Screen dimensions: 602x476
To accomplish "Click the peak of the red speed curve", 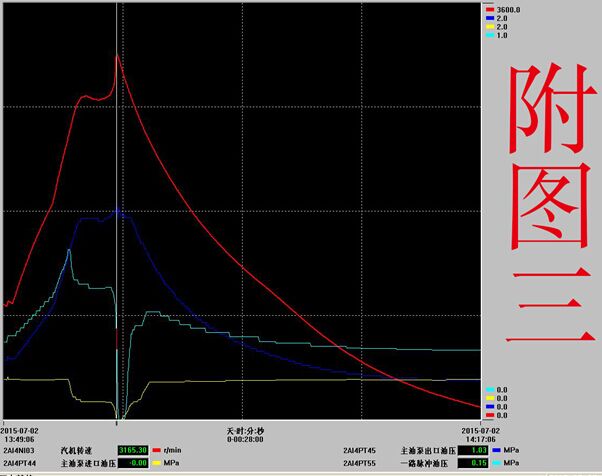I will [x=117, y=54].
